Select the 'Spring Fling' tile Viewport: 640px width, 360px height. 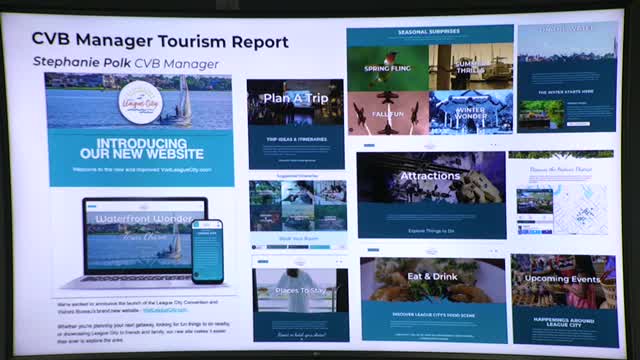388,68
